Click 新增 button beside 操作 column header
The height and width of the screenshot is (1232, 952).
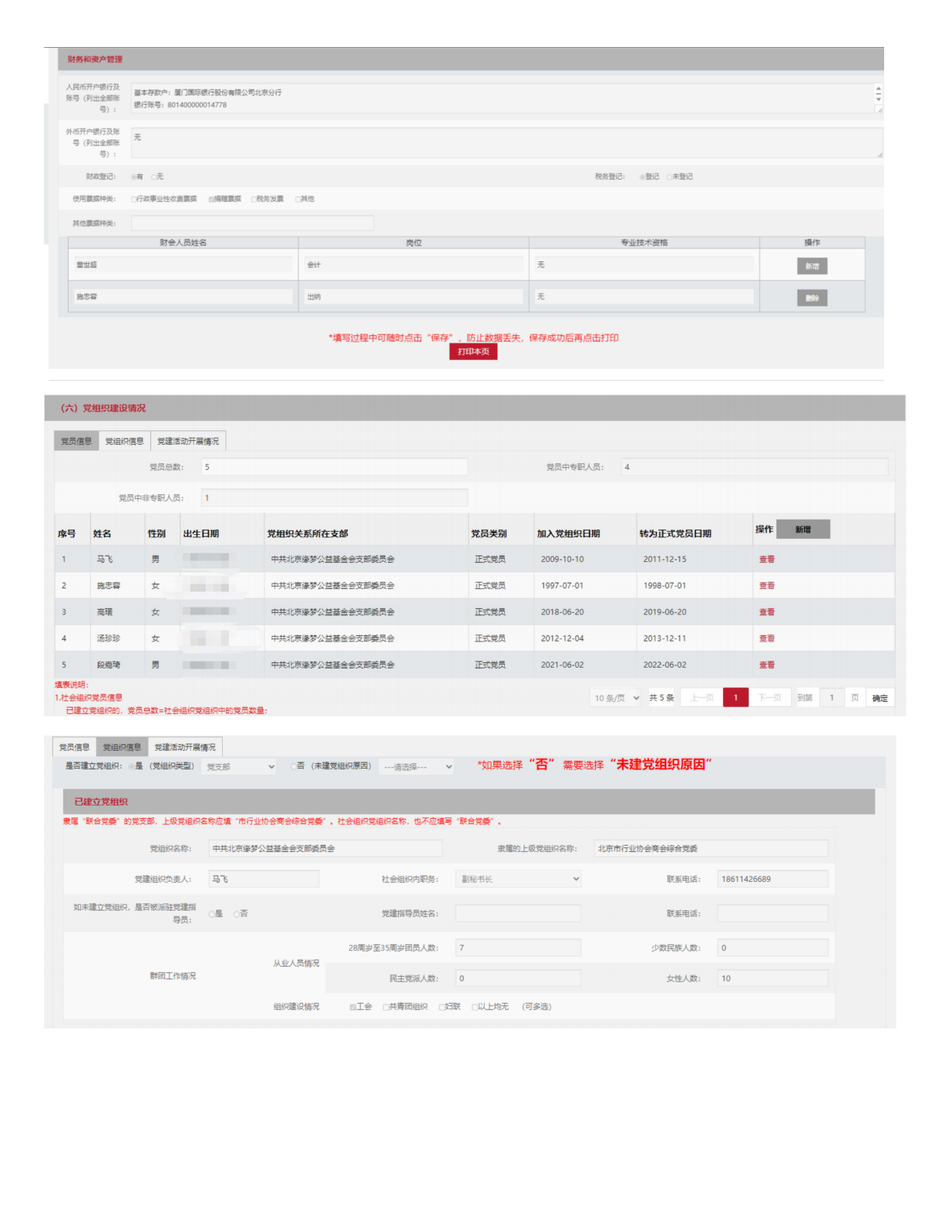(803, 530)
